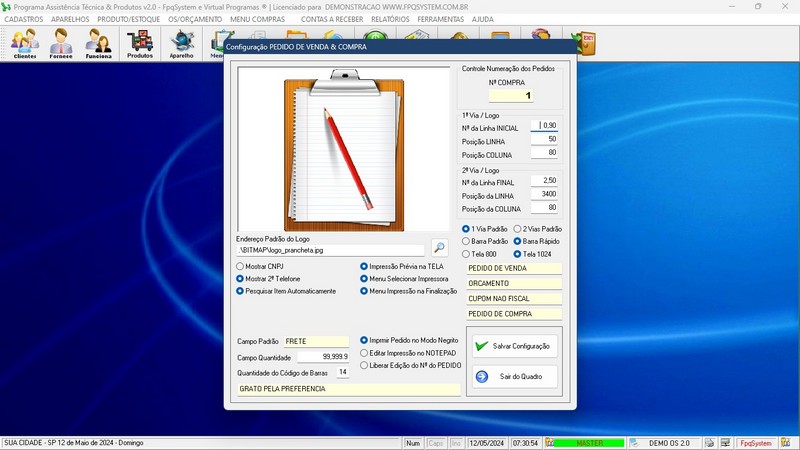
Task: Click the printer icon in status bar
Action: 709,443
